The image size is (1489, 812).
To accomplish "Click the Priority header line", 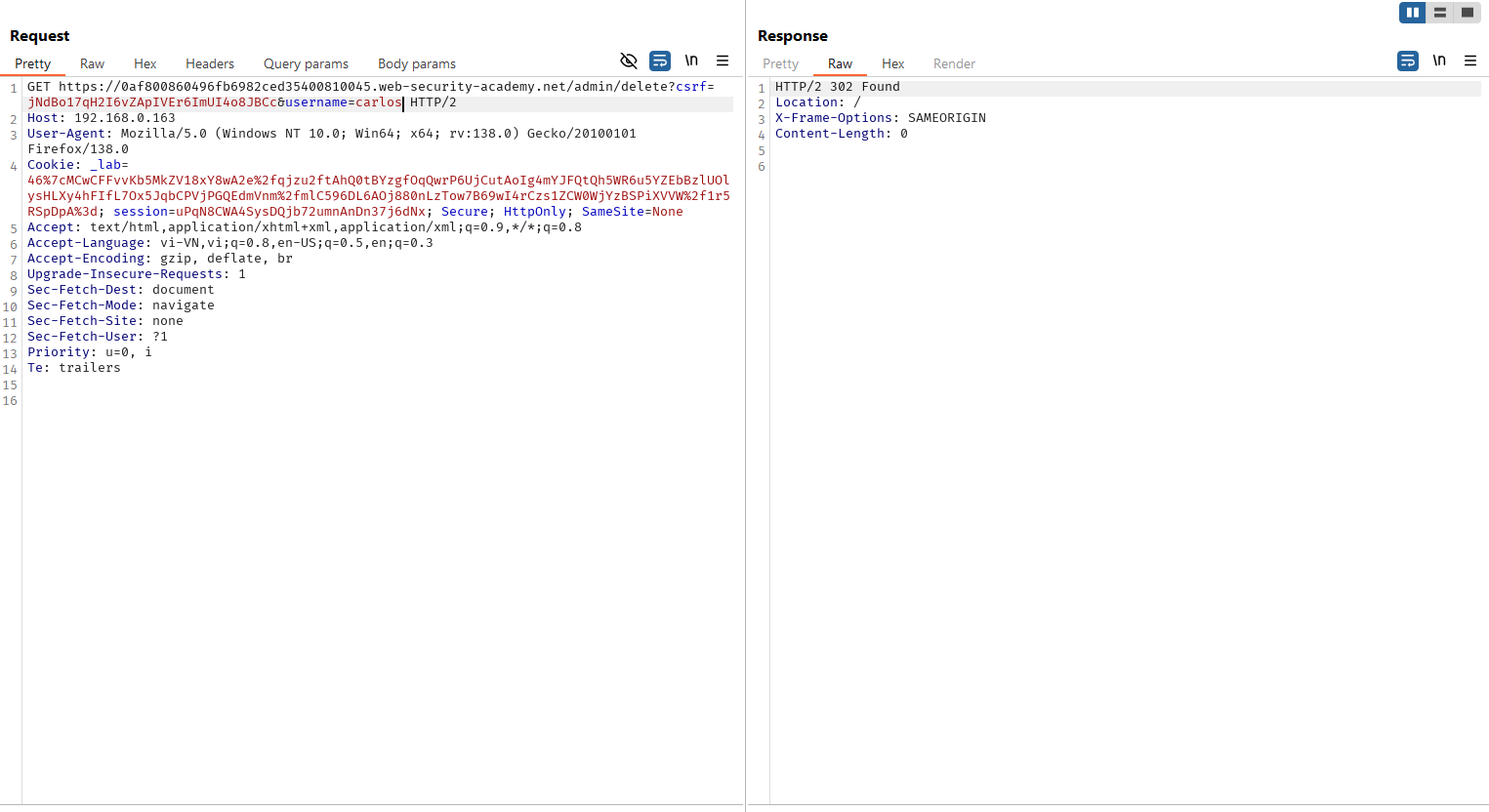I will click(x=90, y=352).
